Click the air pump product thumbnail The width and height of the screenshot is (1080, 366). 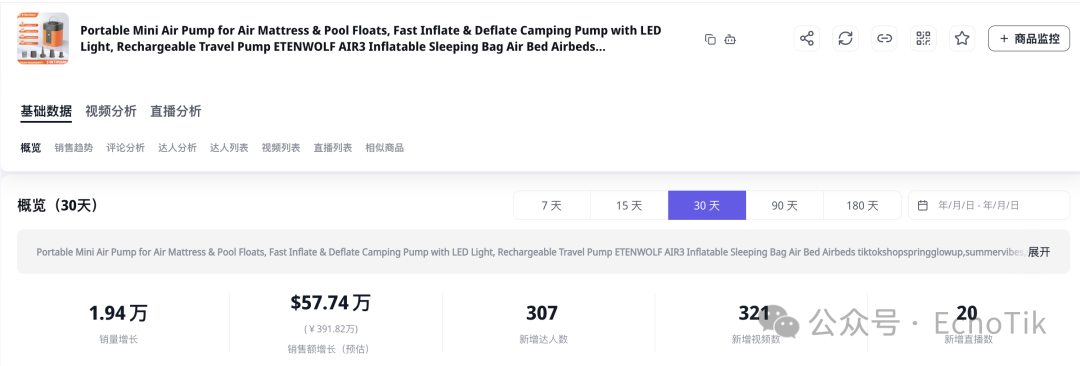click(42, 40)
